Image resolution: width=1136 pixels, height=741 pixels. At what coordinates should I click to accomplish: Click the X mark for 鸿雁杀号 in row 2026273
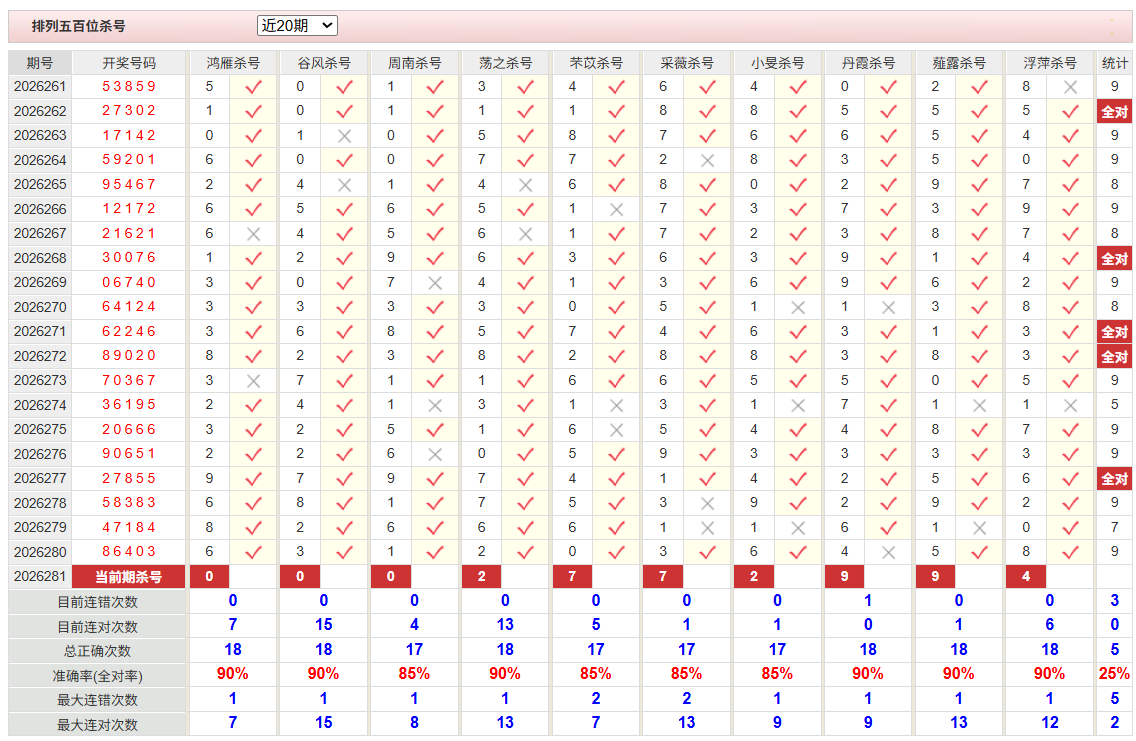[x=253, y=381]
